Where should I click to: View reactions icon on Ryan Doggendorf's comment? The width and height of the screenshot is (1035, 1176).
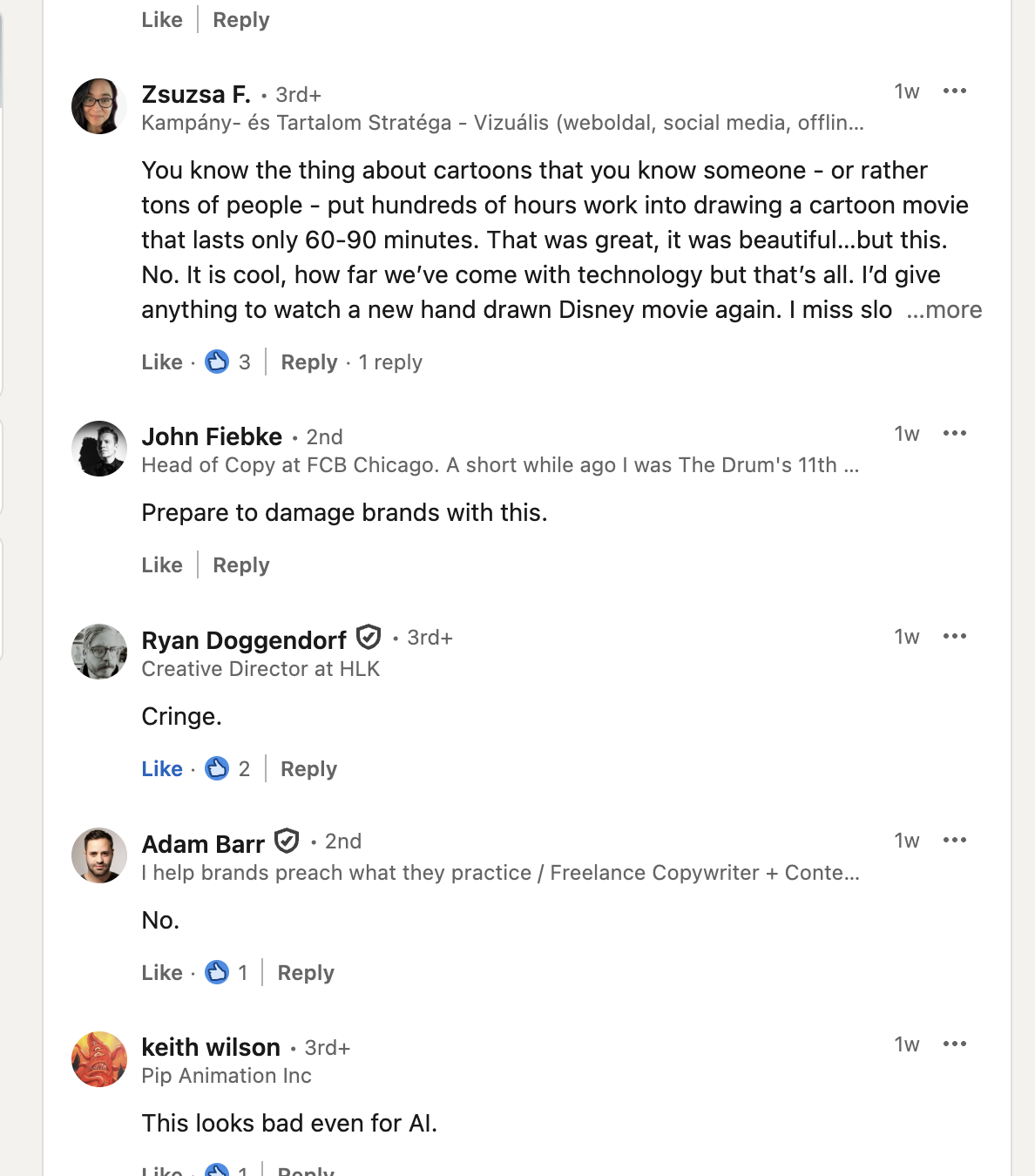(x=217, y=768)
